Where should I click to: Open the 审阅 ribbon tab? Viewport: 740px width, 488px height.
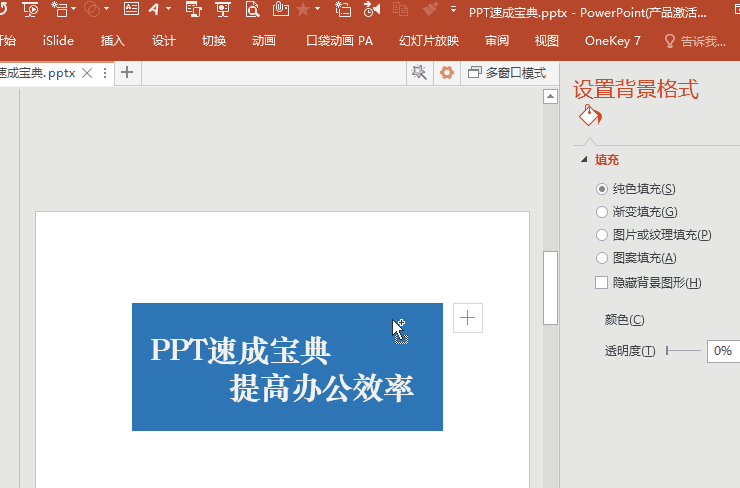tap(497, 41)
